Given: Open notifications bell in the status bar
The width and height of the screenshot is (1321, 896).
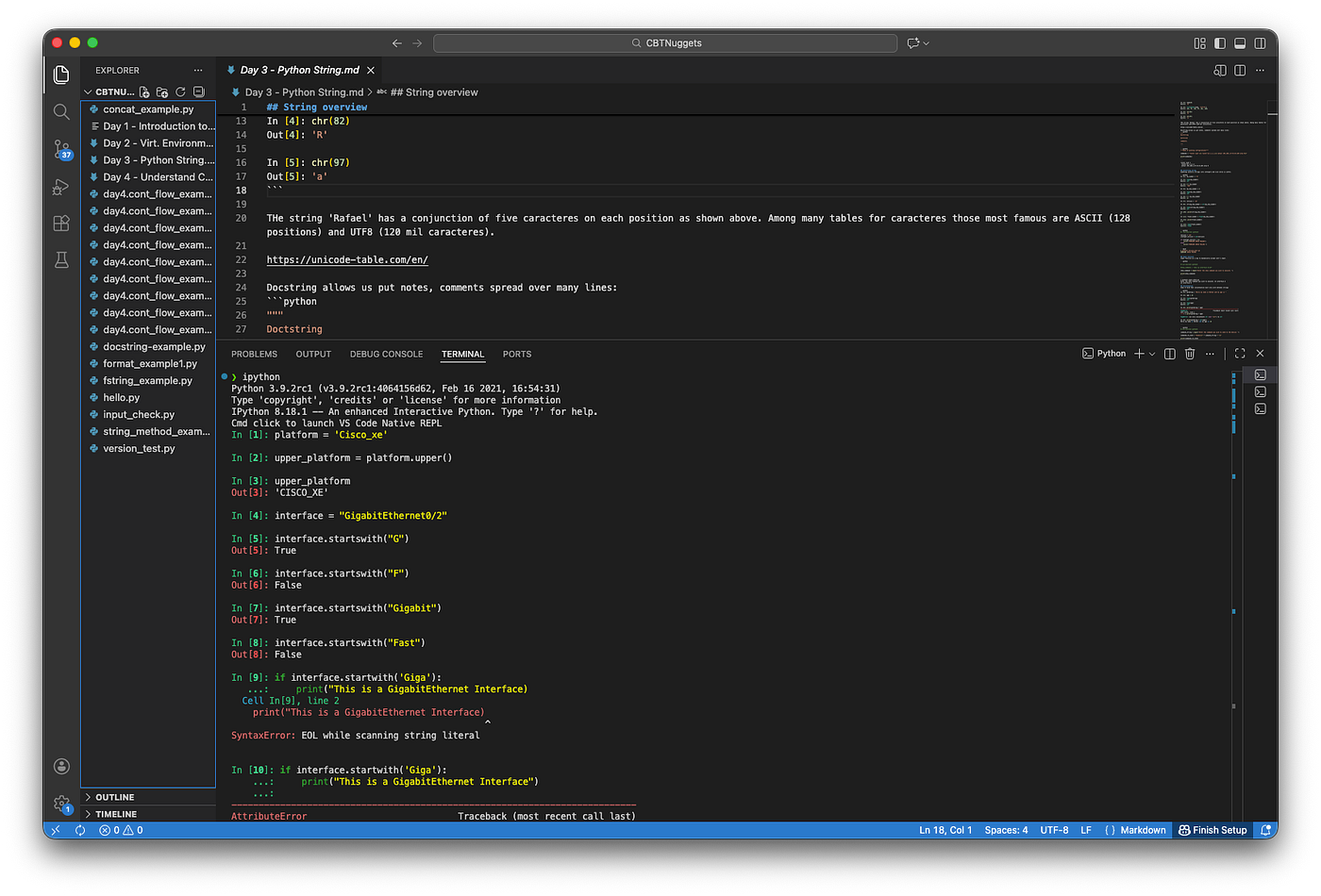Looking at the screenshot, I should (1265, 830).
